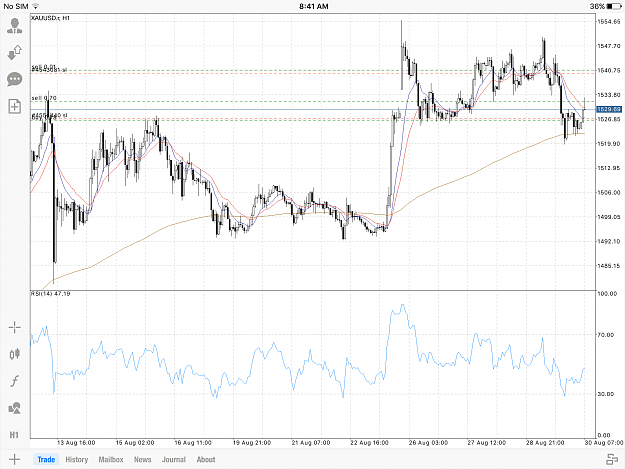This screenshot has width=625, height=469.
Task: Open the indicators function icon
Action: pyautogui.click(x=15, y=381)
